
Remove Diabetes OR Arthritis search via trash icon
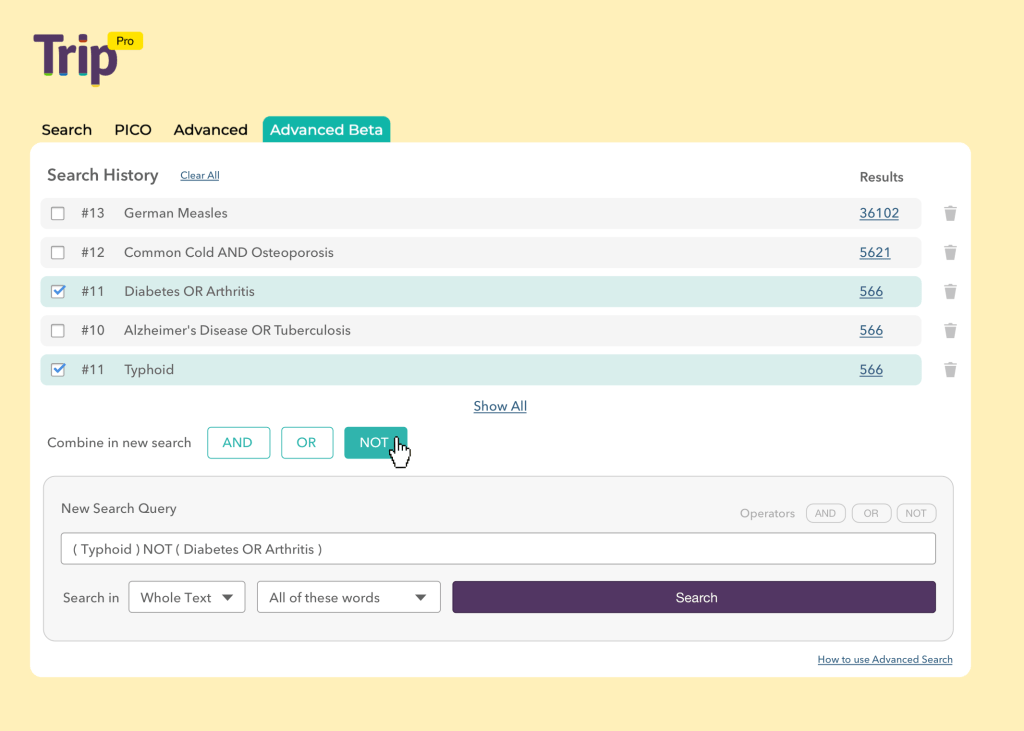click(x=950, y=291)
